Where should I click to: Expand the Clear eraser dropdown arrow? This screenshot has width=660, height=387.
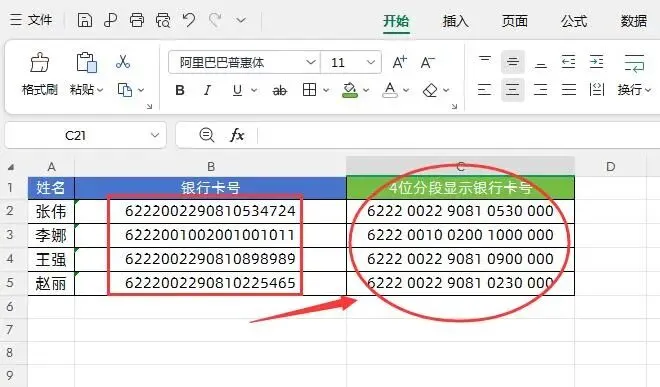tap(446, 90)
